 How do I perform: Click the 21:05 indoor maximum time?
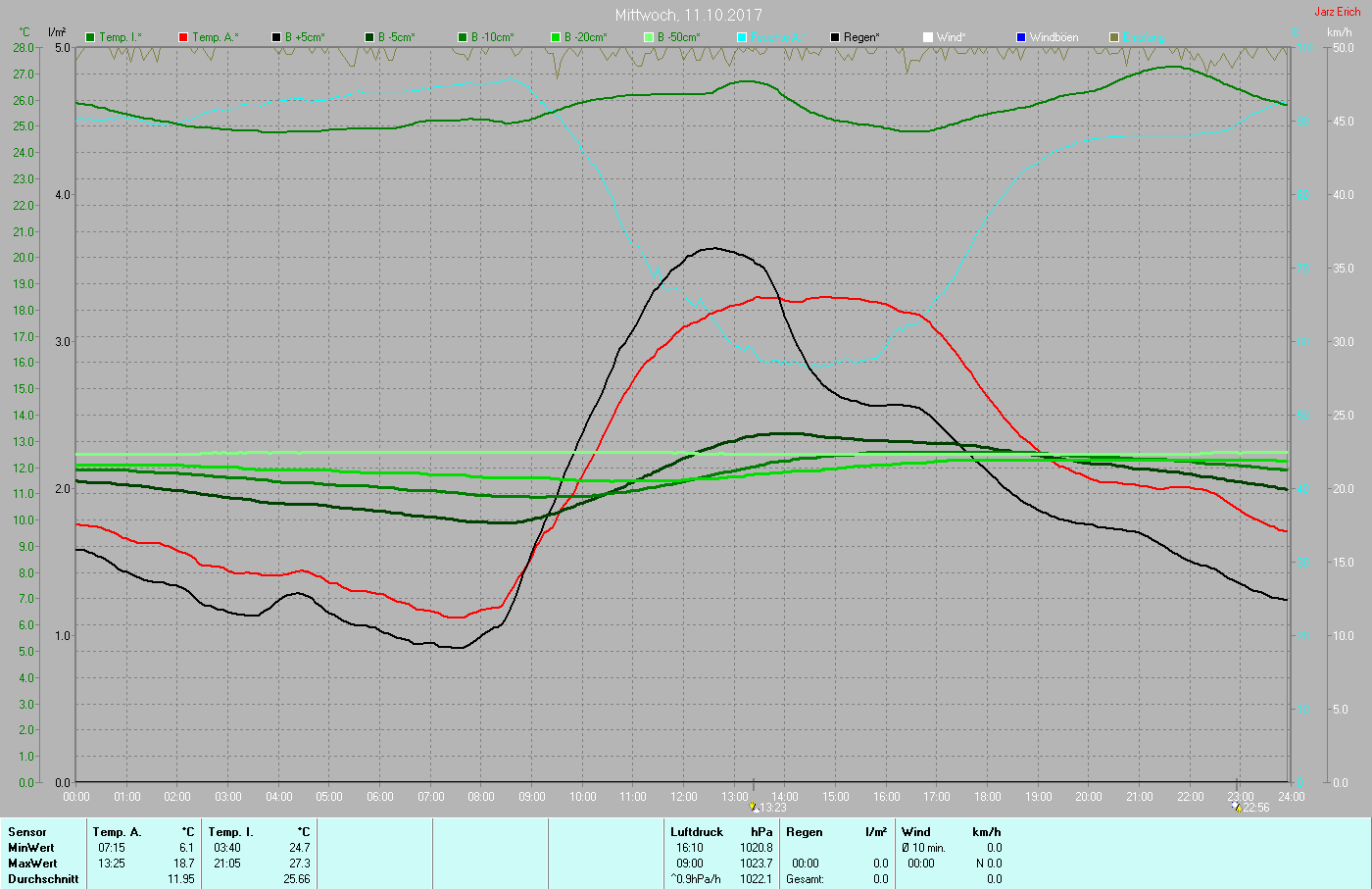(227, 864)
